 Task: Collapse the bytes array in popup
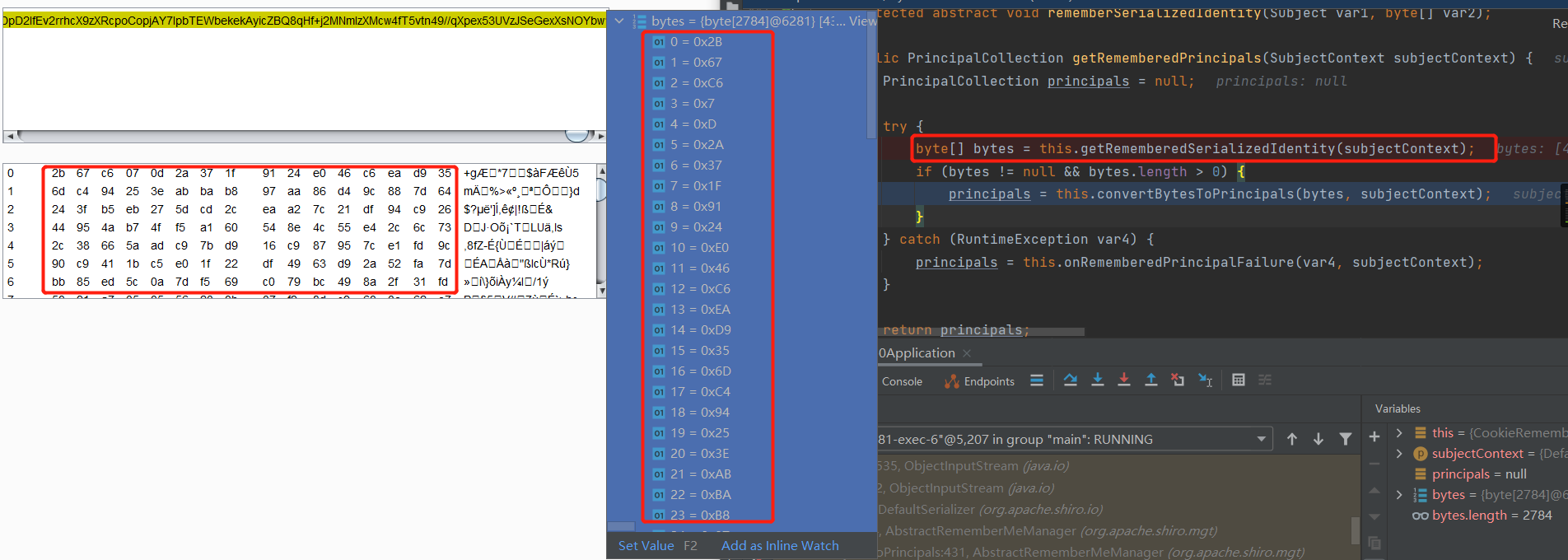619,21
